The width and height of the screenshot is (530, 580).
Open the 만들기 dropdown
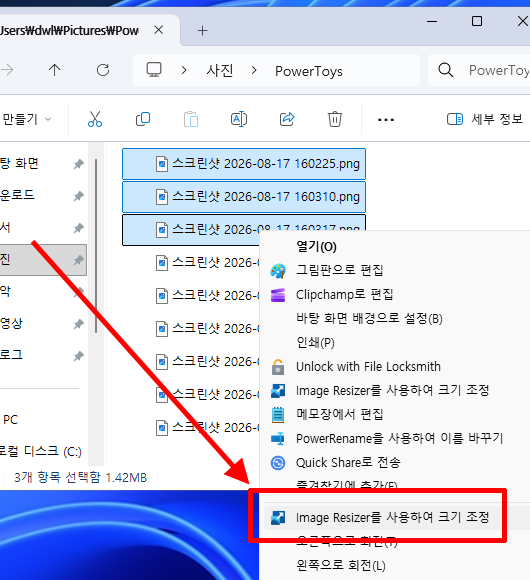point(26,119)
